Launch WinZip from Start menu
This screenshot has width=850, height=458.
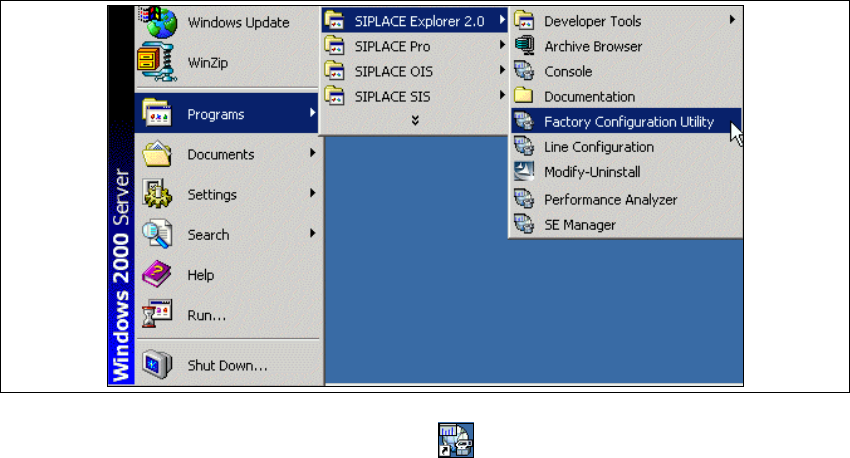pos(227,63)
